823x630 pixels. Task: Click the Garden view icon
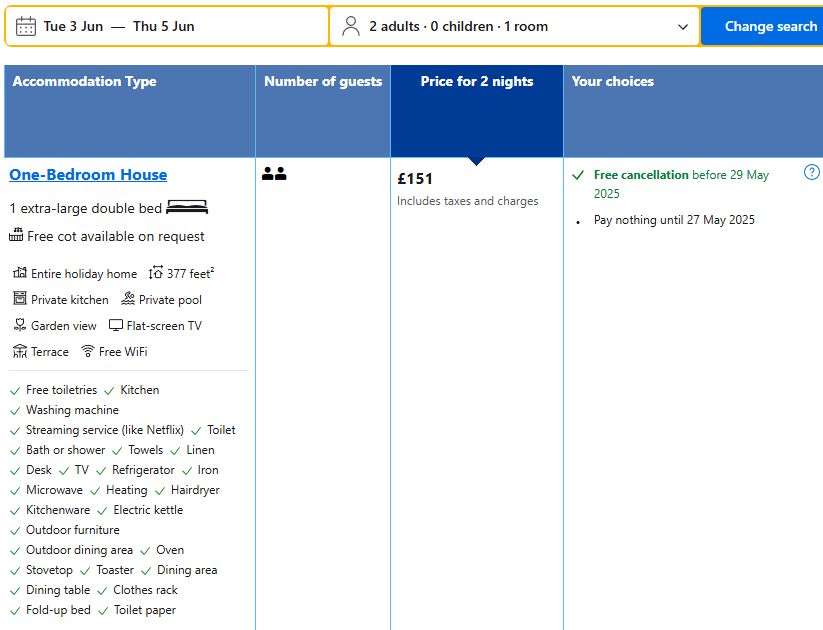pyautogui.click(x=20, y=325)
